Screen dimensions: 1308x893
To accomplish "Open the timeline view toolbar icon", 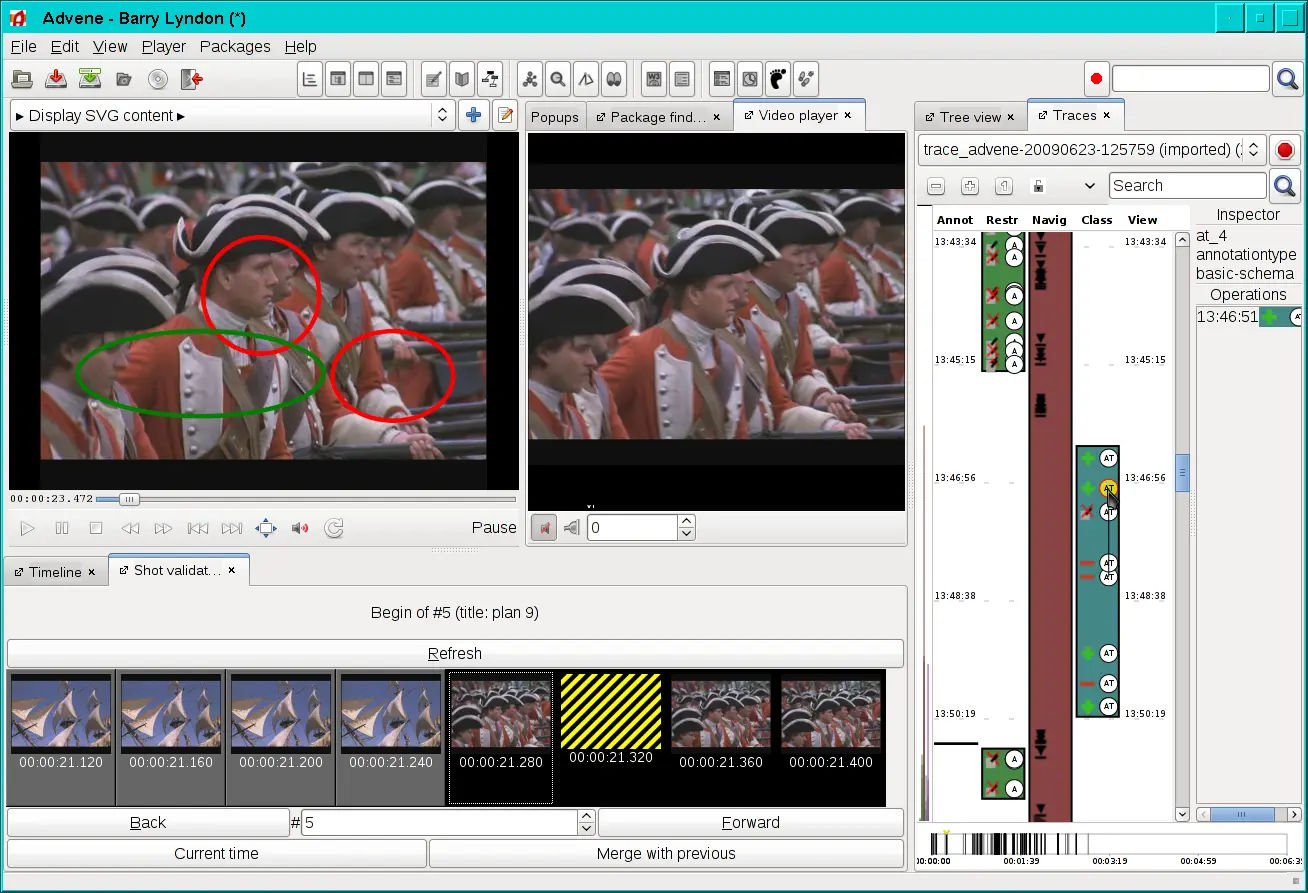I will click(311, 79).
